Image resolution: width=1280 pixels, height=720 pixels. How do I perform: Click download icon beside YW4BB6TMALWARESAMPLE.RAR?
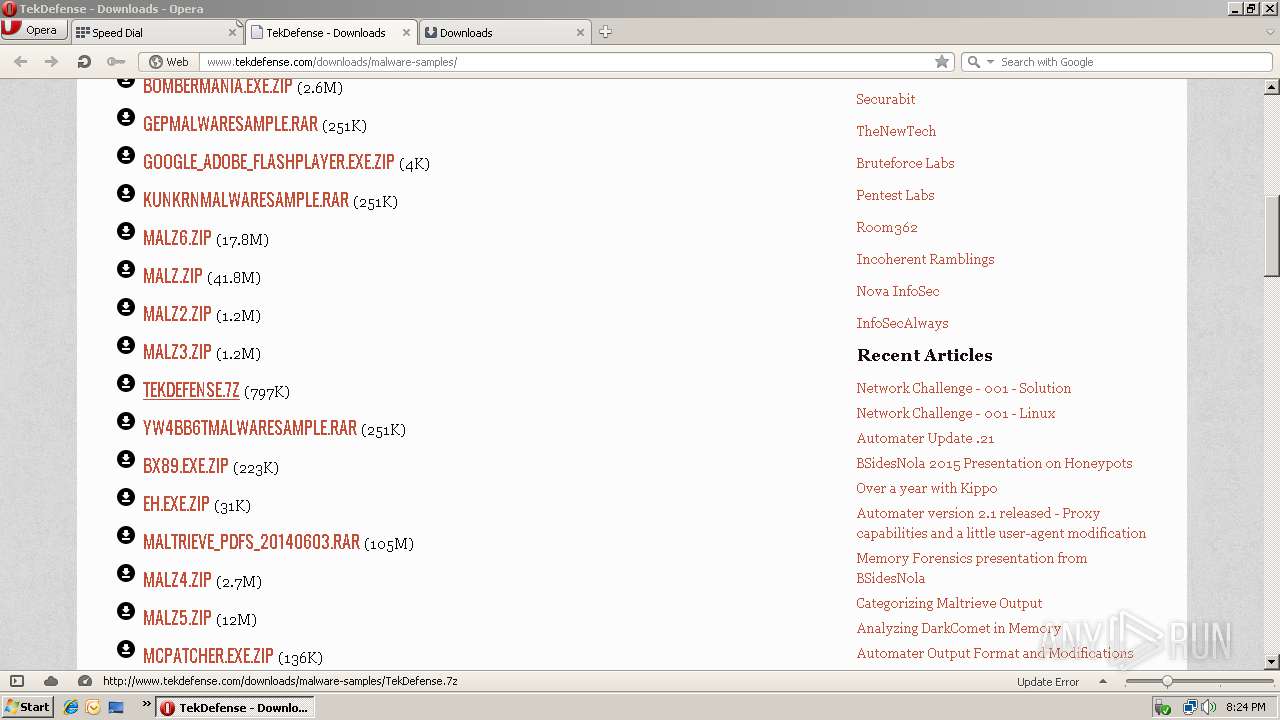[x=126, y=421]
